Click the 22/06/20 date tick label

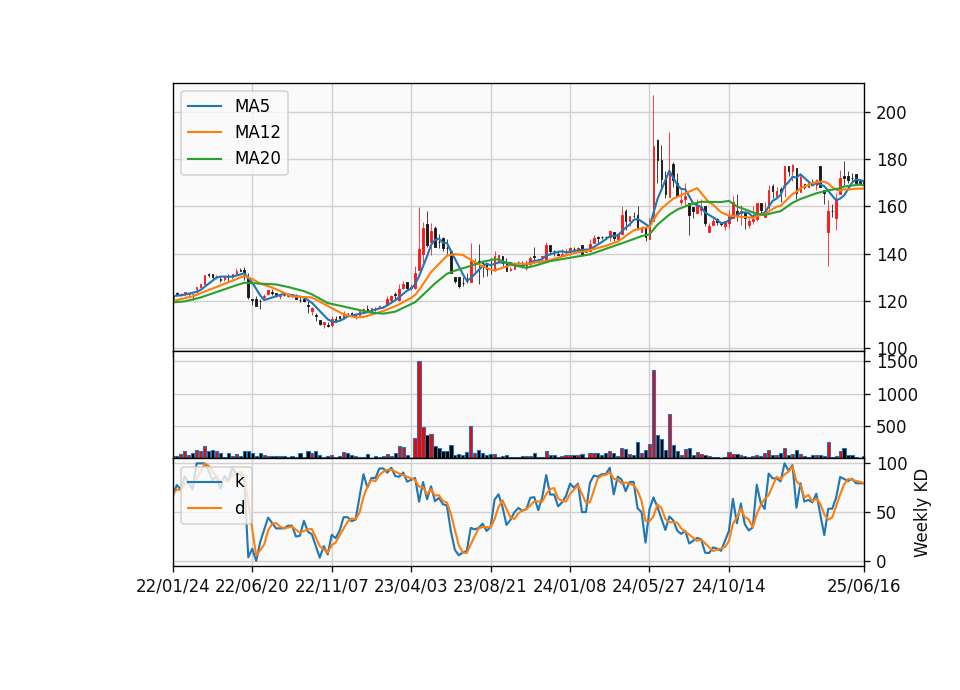(252, 586)
